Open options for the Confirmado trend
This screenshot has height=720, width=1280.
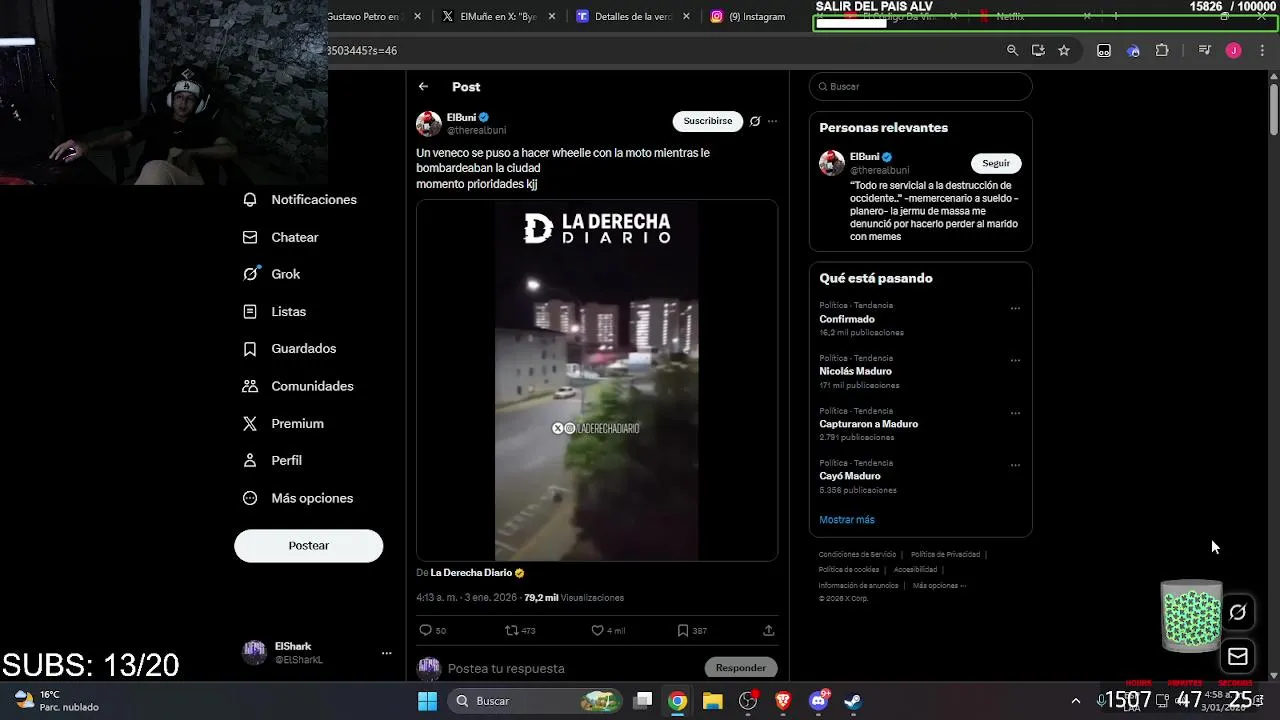1015,308
